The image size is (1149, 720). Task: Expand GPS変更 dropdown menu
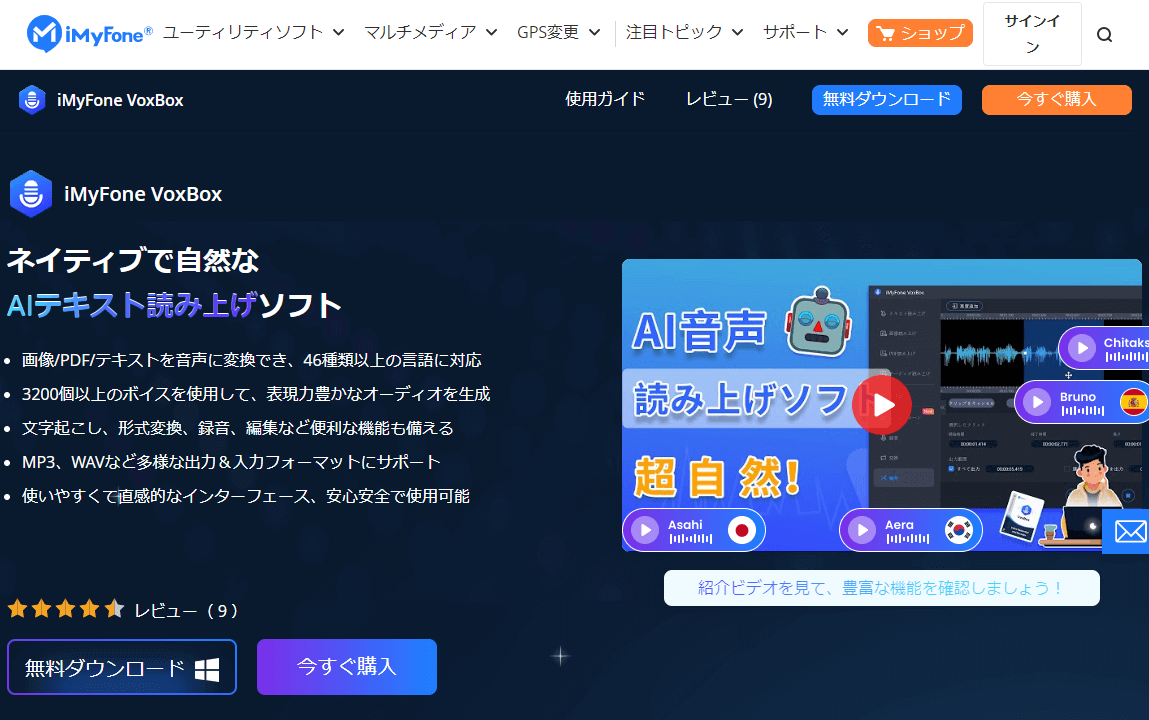click(559, 32)
